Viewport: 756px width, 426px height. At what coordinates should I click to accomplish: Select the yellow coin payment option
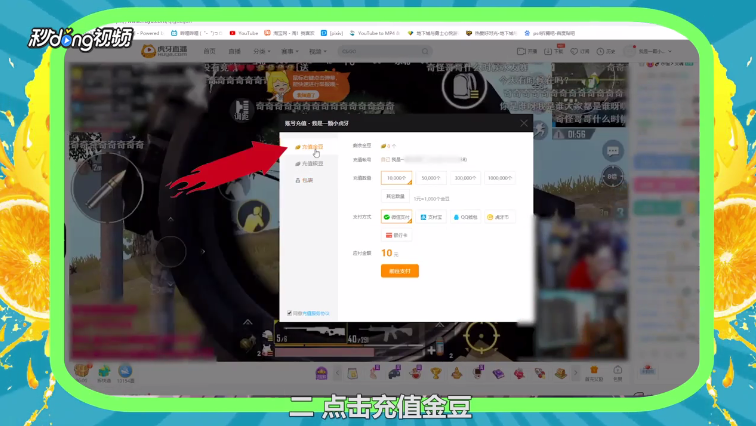pyautogui.click(x=500, y=217)
